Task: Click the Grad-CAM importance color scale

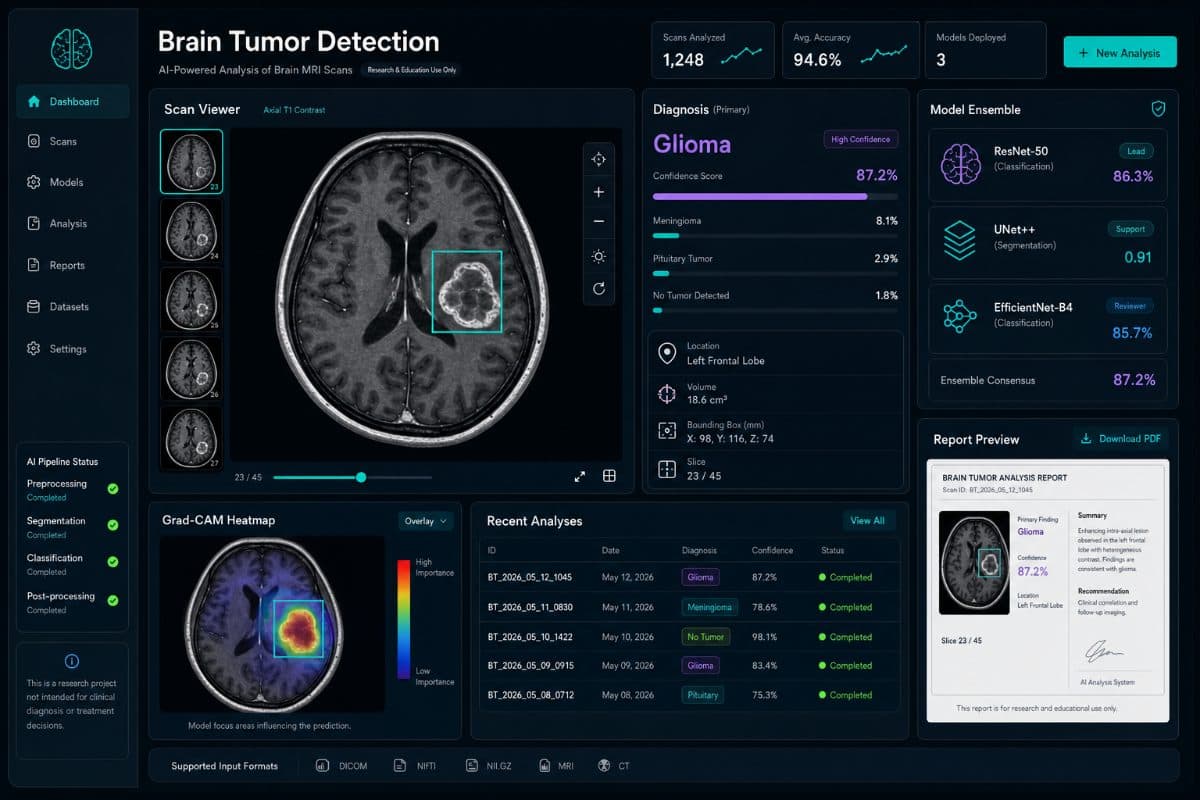Action: point(403,620)
